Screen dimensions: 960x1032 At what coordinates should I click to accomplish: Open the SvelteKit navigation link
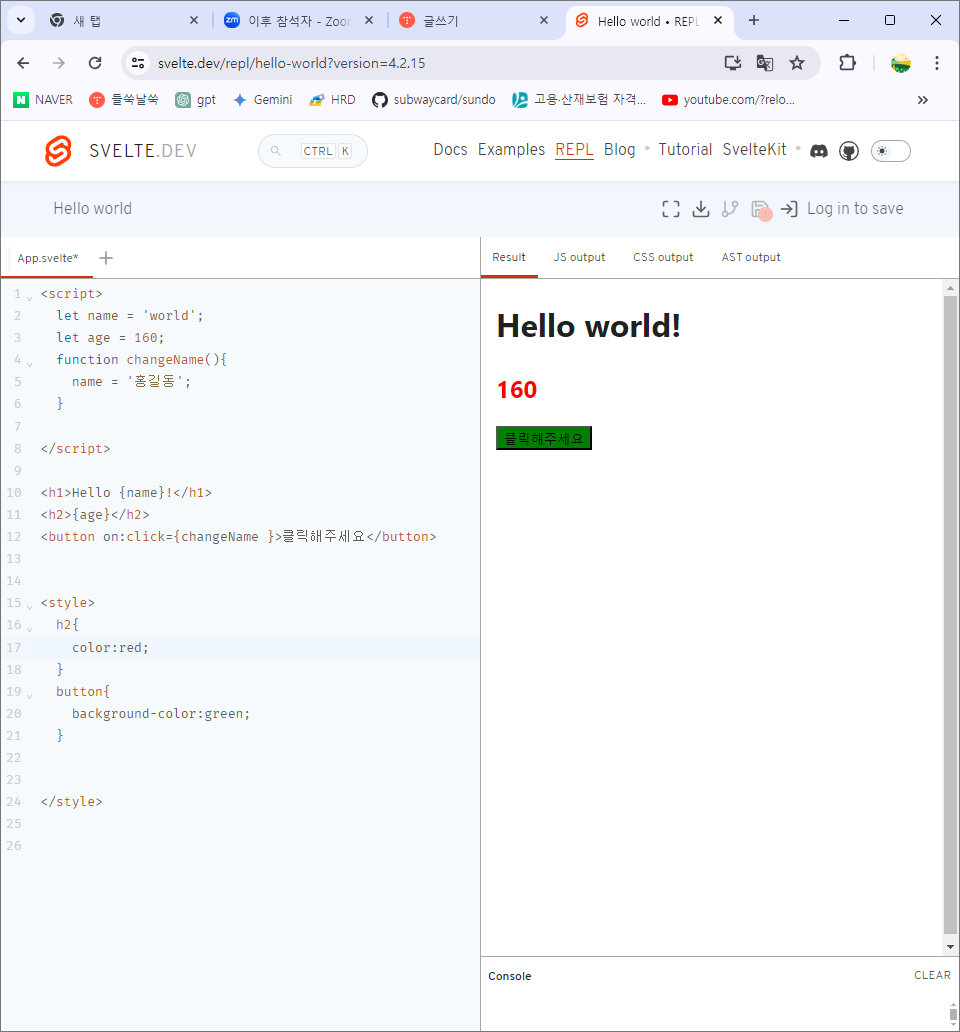[x=754, y=150]
